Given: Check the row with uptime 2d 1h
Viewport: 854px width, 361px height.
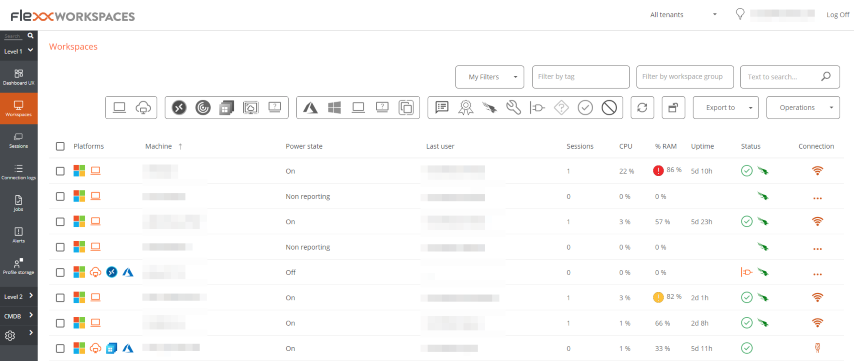Looking at the screenshot, I should point(60,298).
